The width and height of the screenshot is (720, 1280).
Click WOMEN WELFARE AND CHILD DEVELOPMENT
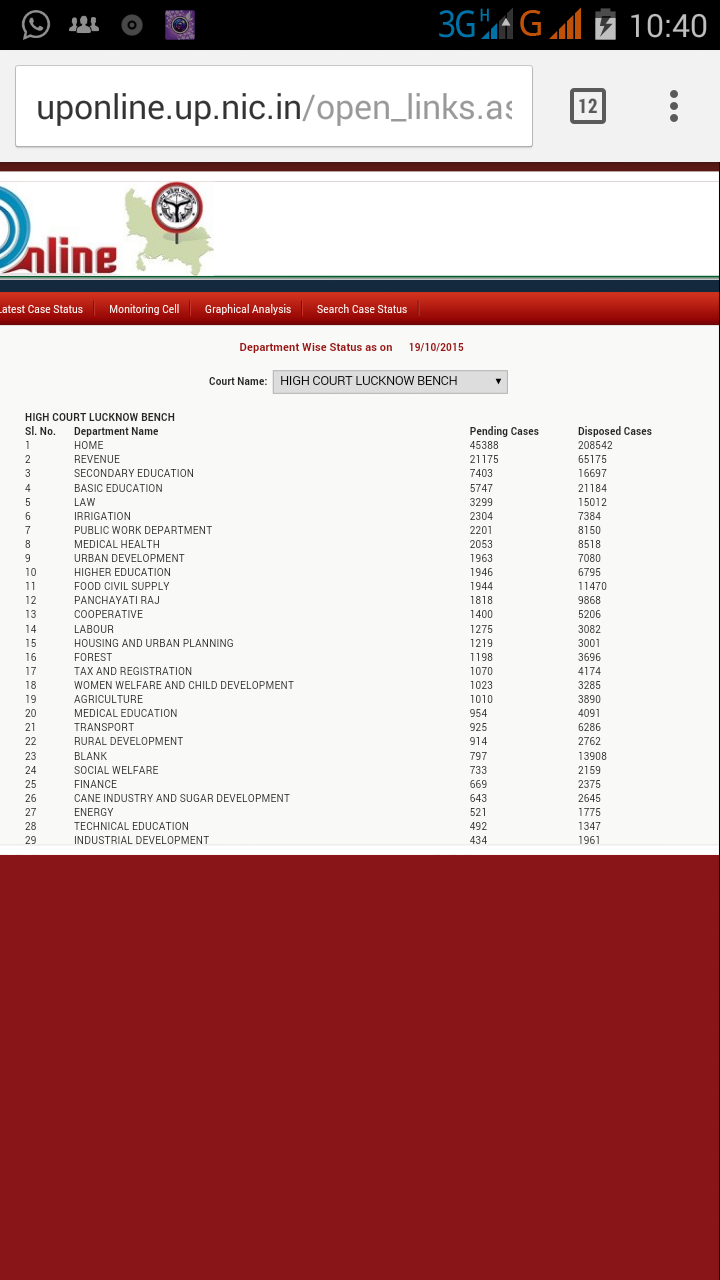click(184, 686)
